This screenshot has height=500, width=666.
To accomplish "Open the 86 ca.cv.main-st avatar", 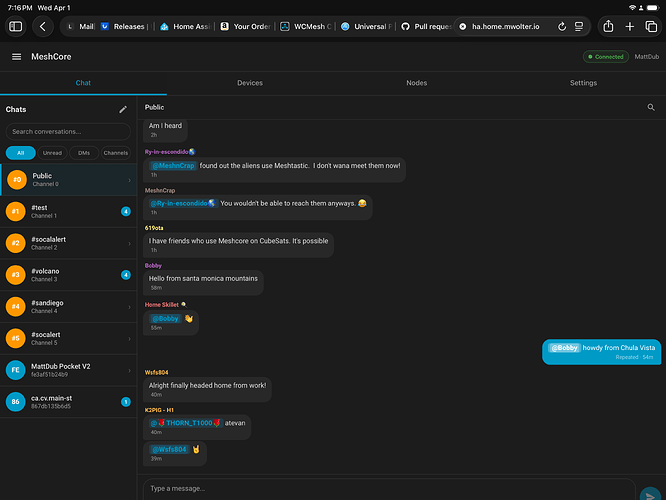I will click(15, 402).
